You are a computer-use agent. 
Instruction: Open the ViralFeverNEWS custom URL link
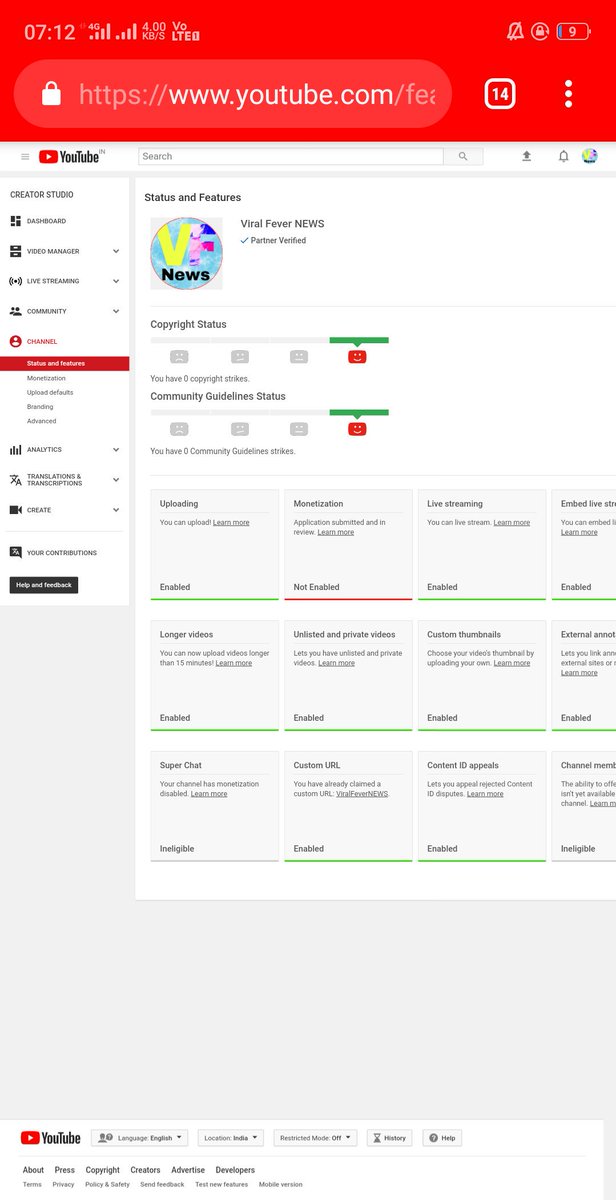[x=362, y=794]
